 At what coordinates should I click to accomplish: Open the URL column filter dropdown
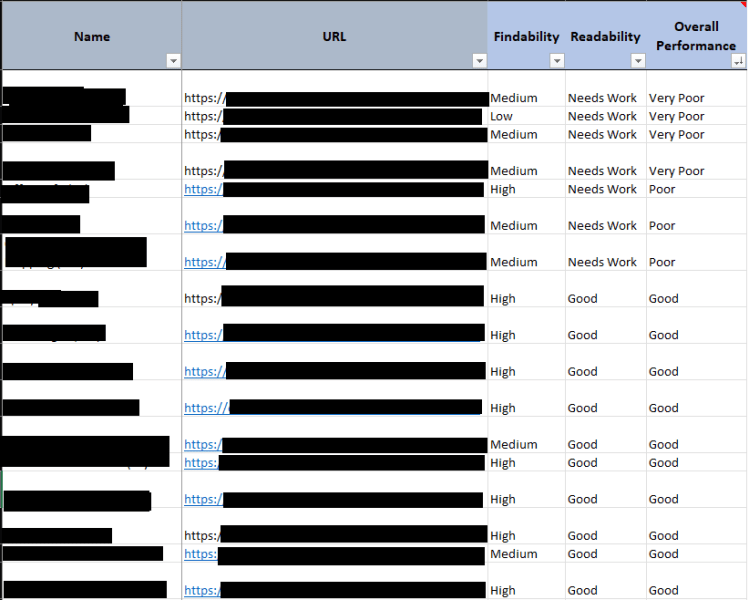[x=479, y=61]
